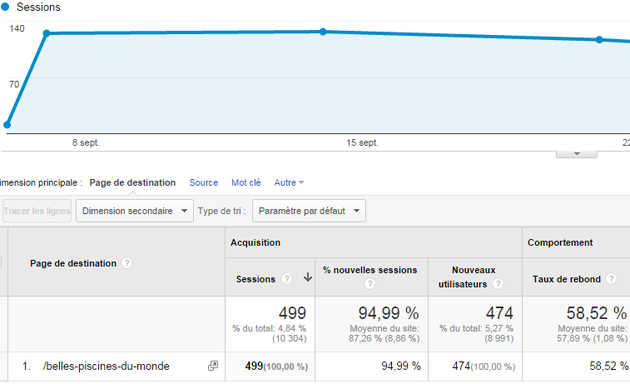Collapse chart using the arrow tab below graph
The height and width of the screenshot is (384, 630).
[577, 154]
